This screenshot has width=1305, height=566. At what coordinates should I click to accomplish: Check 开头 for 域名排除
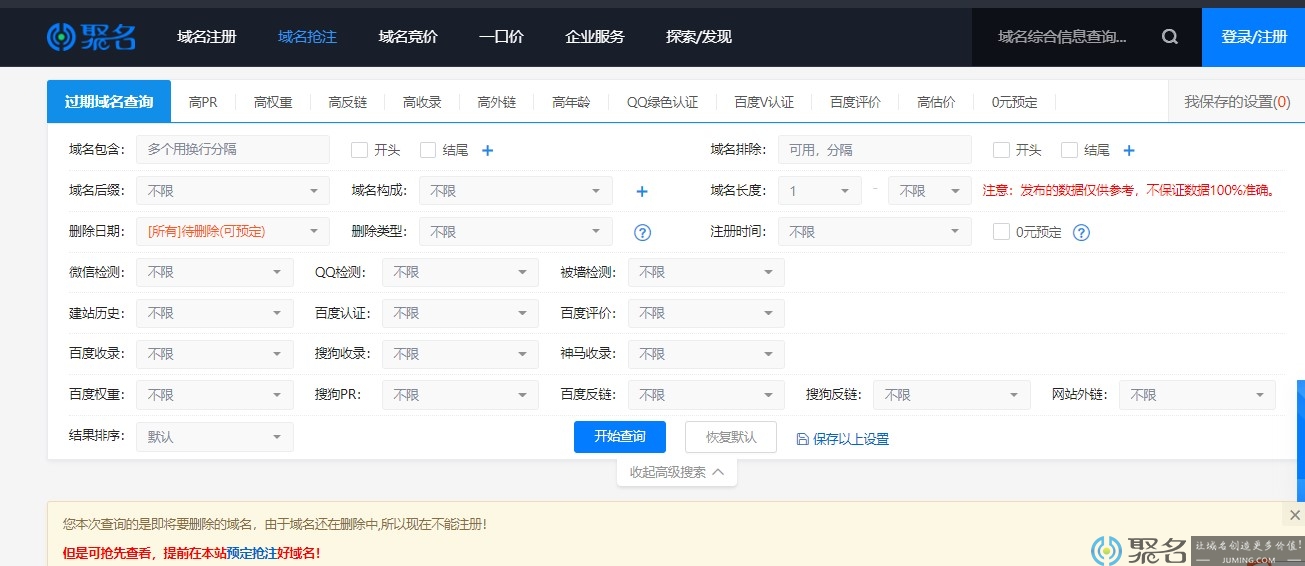pos(1001,150)
